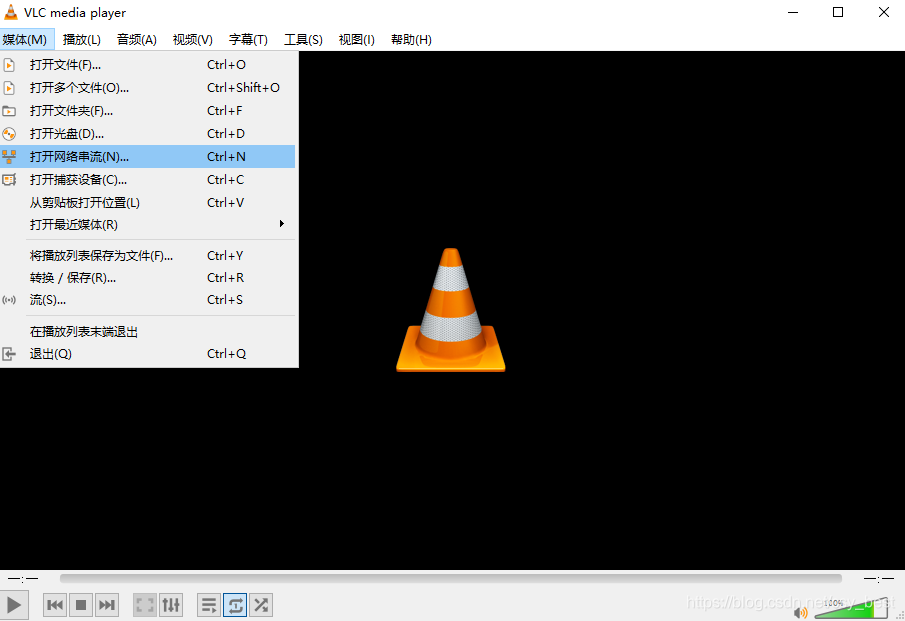Click the Play button

(x=13, y=605)
